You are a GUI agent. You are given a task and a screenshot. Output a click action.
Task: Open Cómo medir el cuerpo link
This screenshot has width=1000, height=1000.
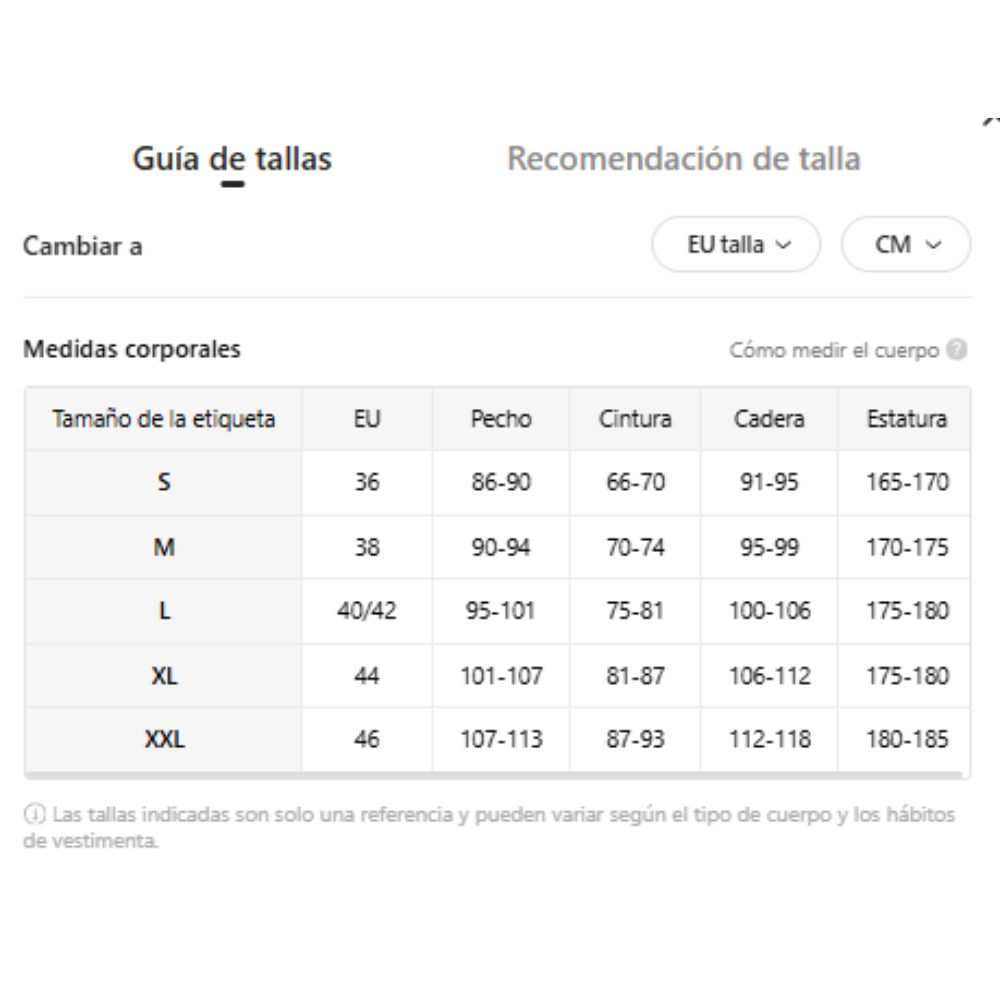[834, 350]
